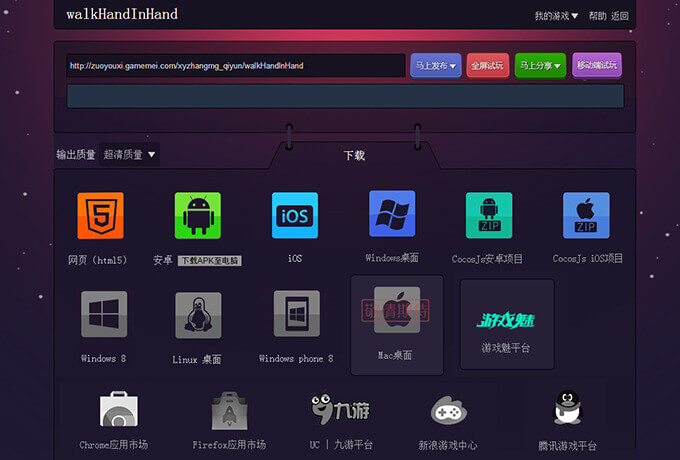
Task: Open the 游戏魅平台 logo tile
Action: (x=507, y=324)
